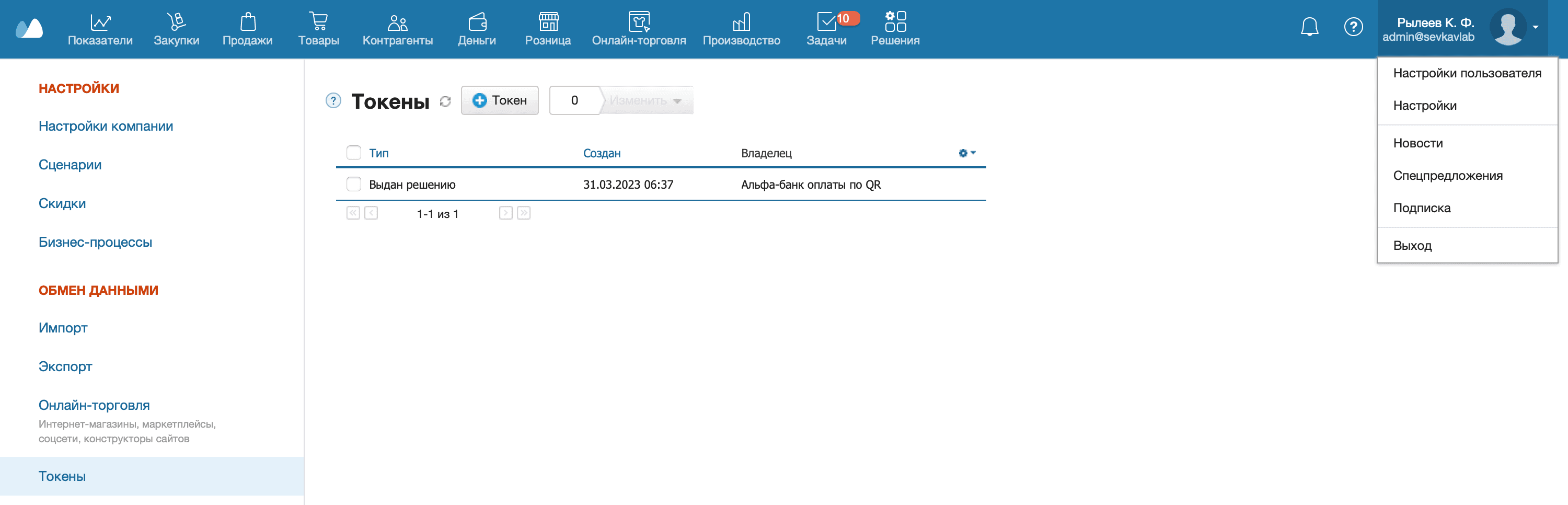The image size is (1568, 505).
Task: Select Настройки пользователя from user menu
Action: pos(1467,73)
